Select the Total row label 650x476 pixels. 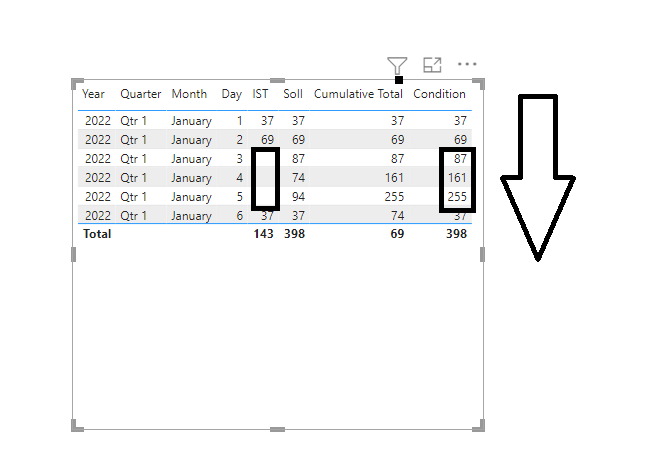(97, 234)
